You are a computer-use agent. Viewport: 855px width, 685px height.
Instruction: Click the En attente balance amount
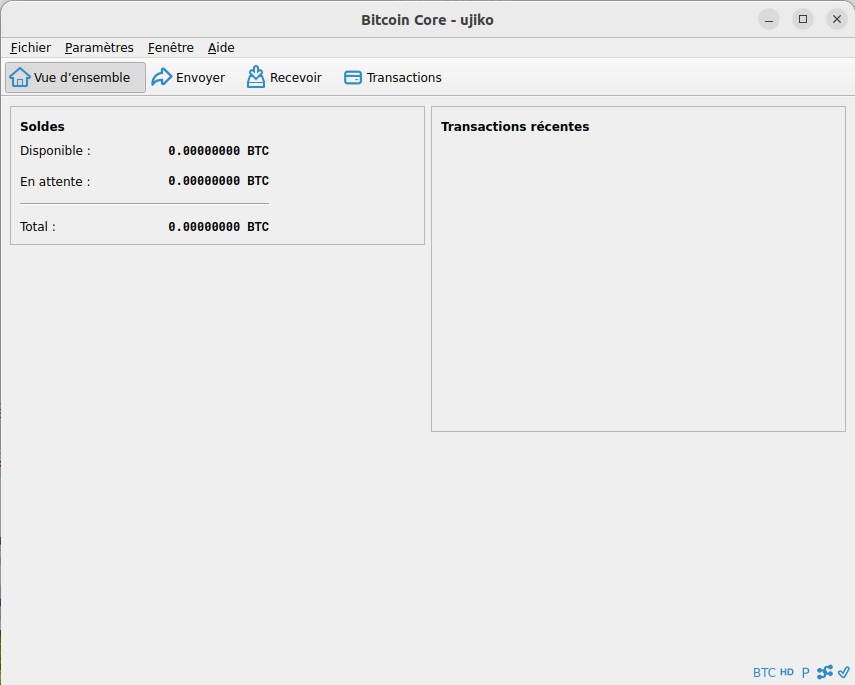point(219,181)
